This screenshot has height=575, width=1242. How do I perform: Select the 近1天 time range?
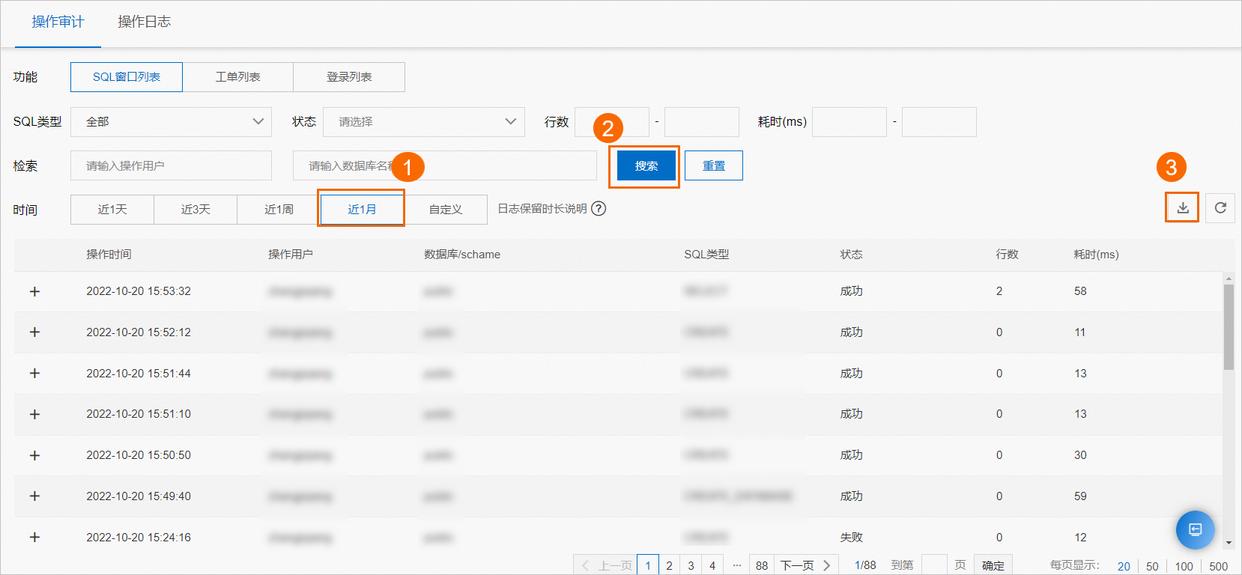tap(112, 210)
